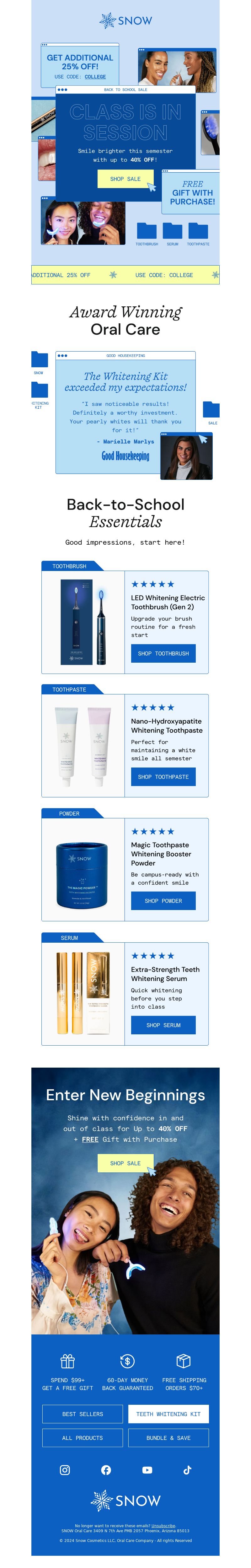The height and width of the screenshot is (1568, 251).
Task: Click the SNOW logo at top
Action: [126, 21]
